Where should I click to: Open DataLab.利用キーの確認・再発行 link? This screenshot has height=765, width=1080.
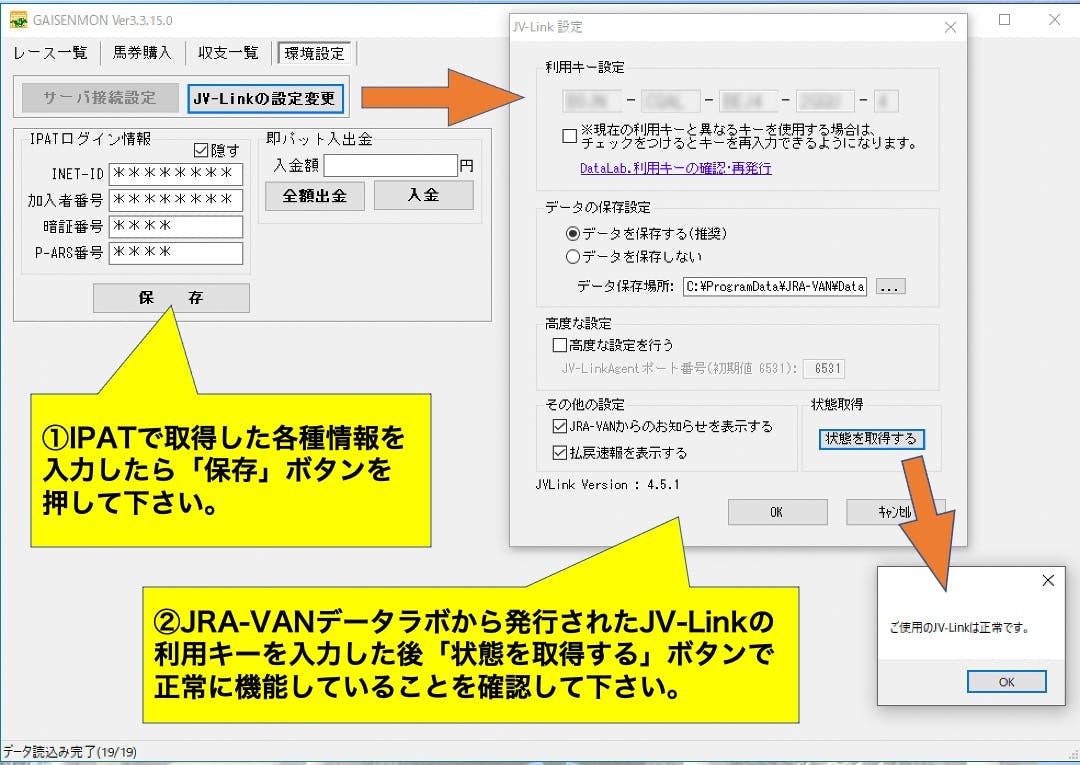676,168
